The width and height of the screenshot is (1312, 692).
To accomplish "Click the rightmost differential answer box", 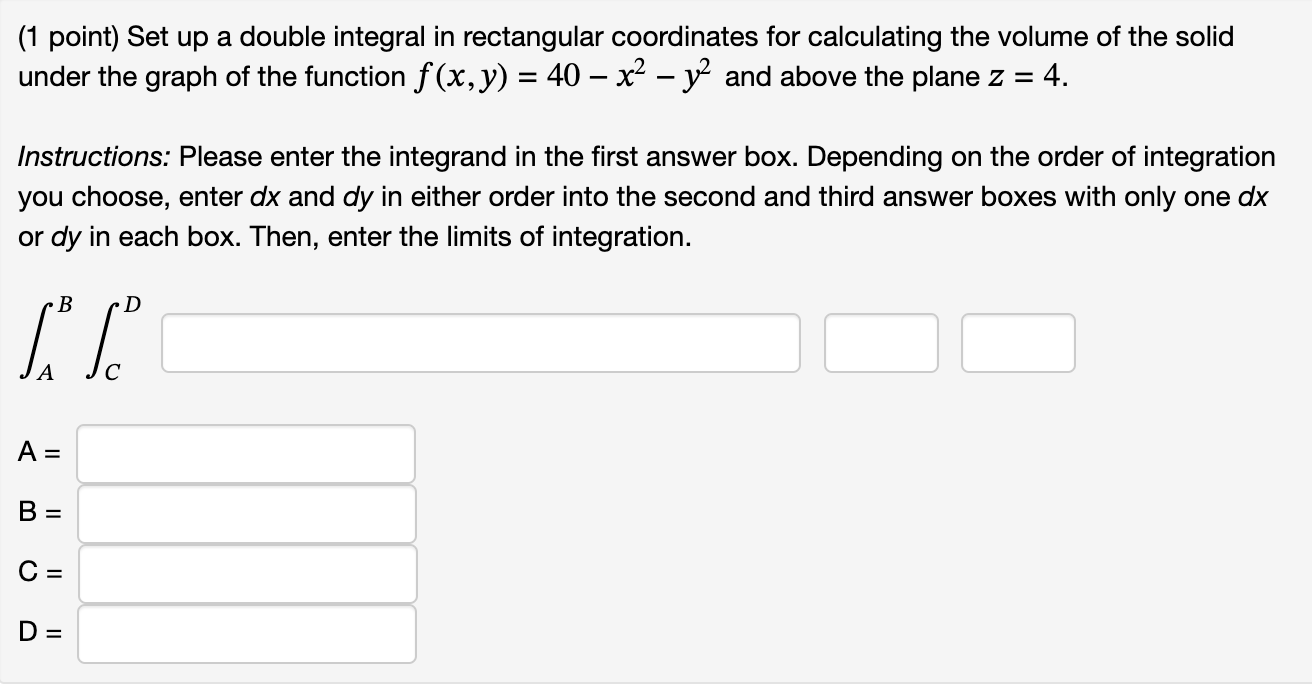I will pos(1017,343).
